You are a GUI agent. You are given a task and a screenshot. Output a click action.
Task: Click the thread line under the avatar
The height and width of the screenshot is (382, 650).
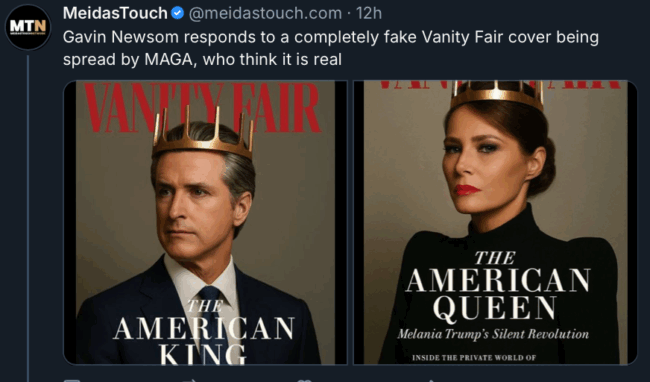(28, 218)
